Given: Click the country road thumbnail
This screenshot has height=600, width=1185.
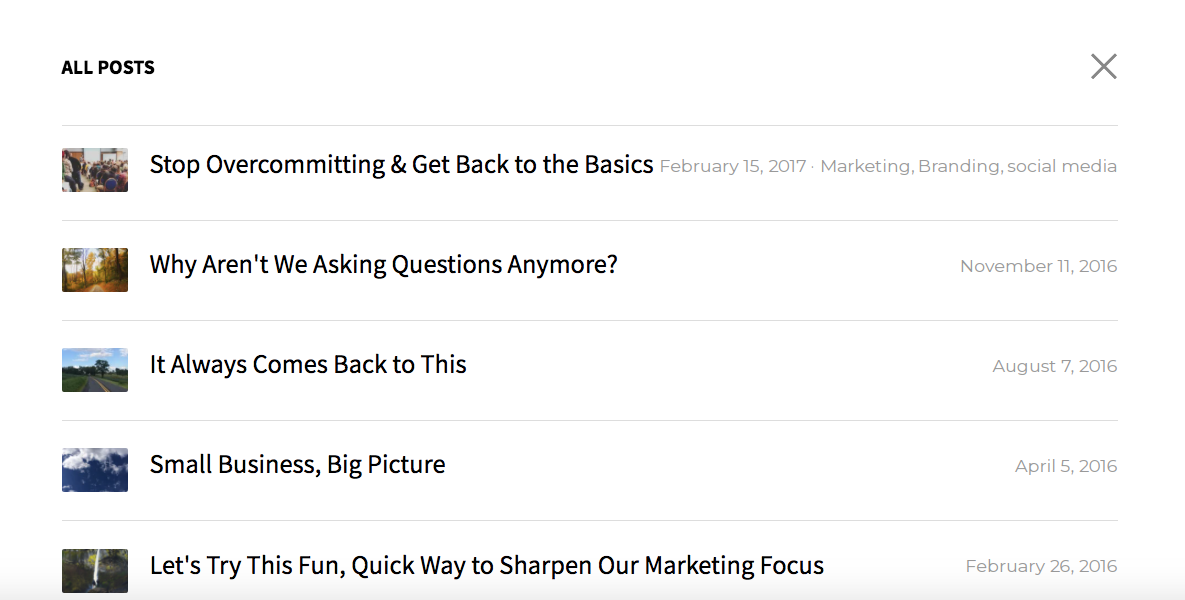Looking at the screenshot, I should pyautogui.click(x=94, y=370).
